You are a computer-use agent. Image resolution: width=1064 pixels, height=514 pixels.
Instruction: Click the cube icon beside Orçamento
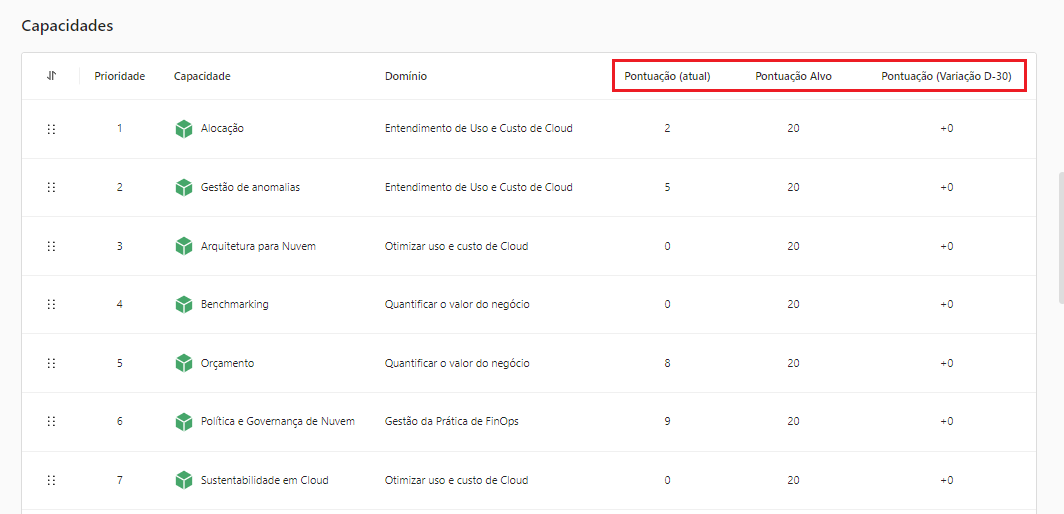[x=183, y=363]
